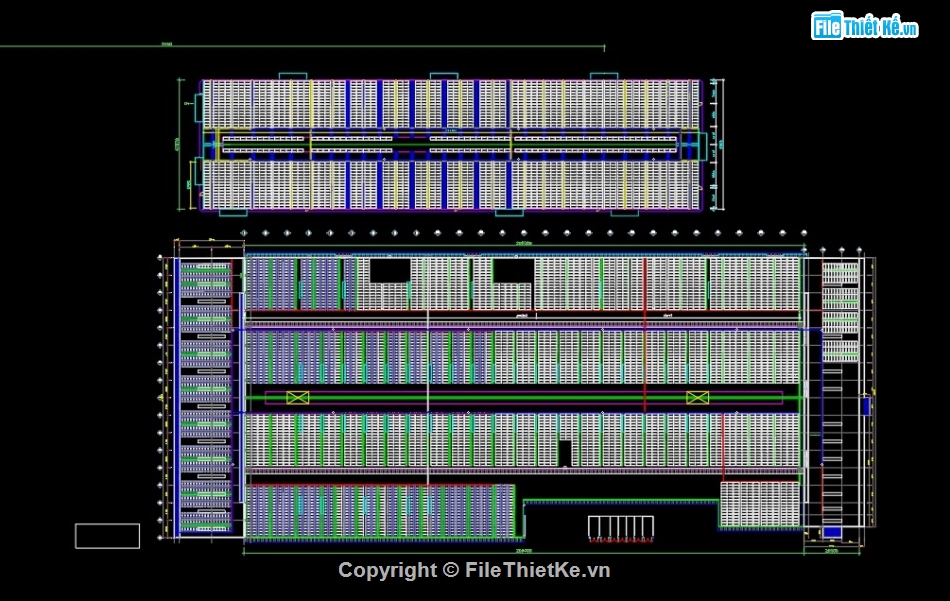Click the empty white rectangle outside the lower plan
The height and width of the screenshot is (601, 950).
(x=107, y=536)
